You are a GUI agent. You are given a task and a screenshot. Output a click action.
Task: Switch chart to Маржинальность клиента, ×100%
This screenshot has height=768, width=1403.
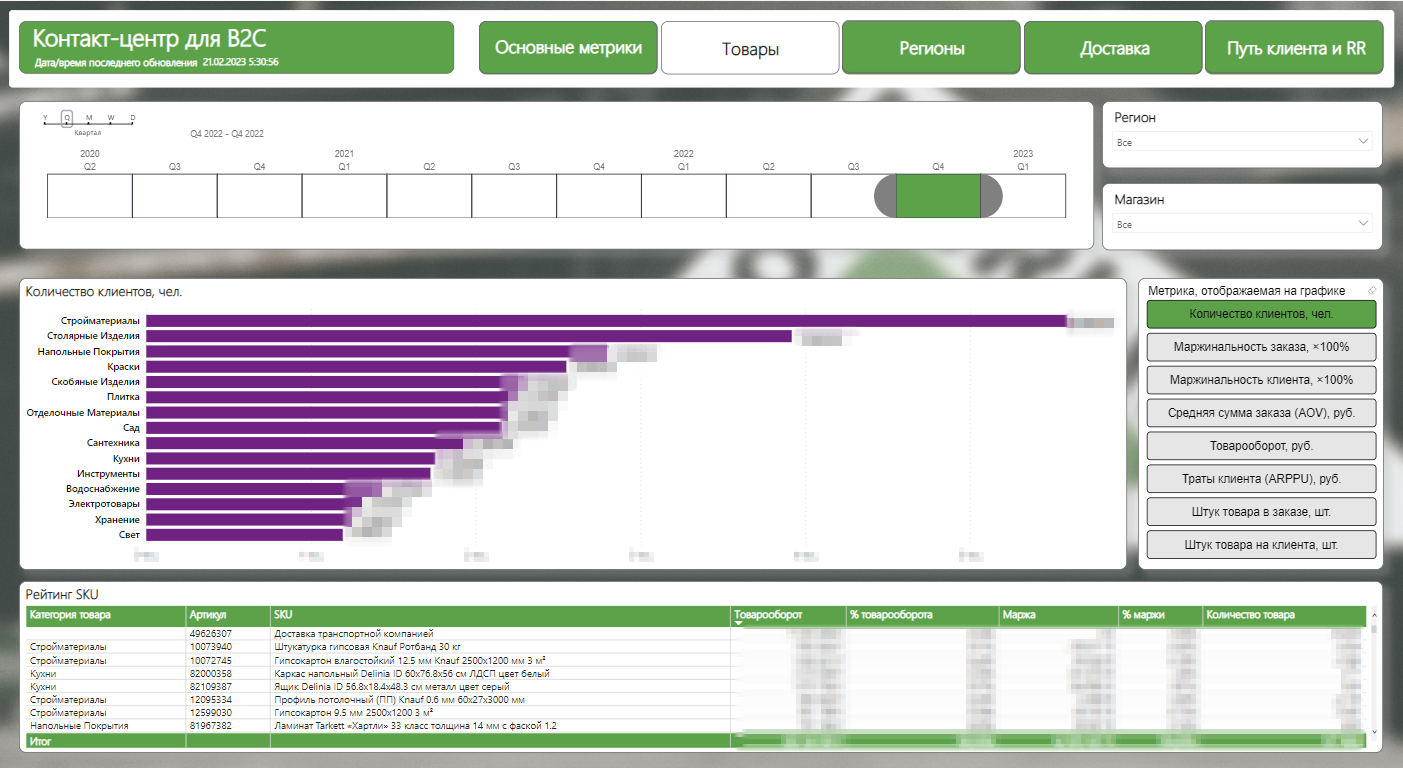click(x=1261, y=380)
